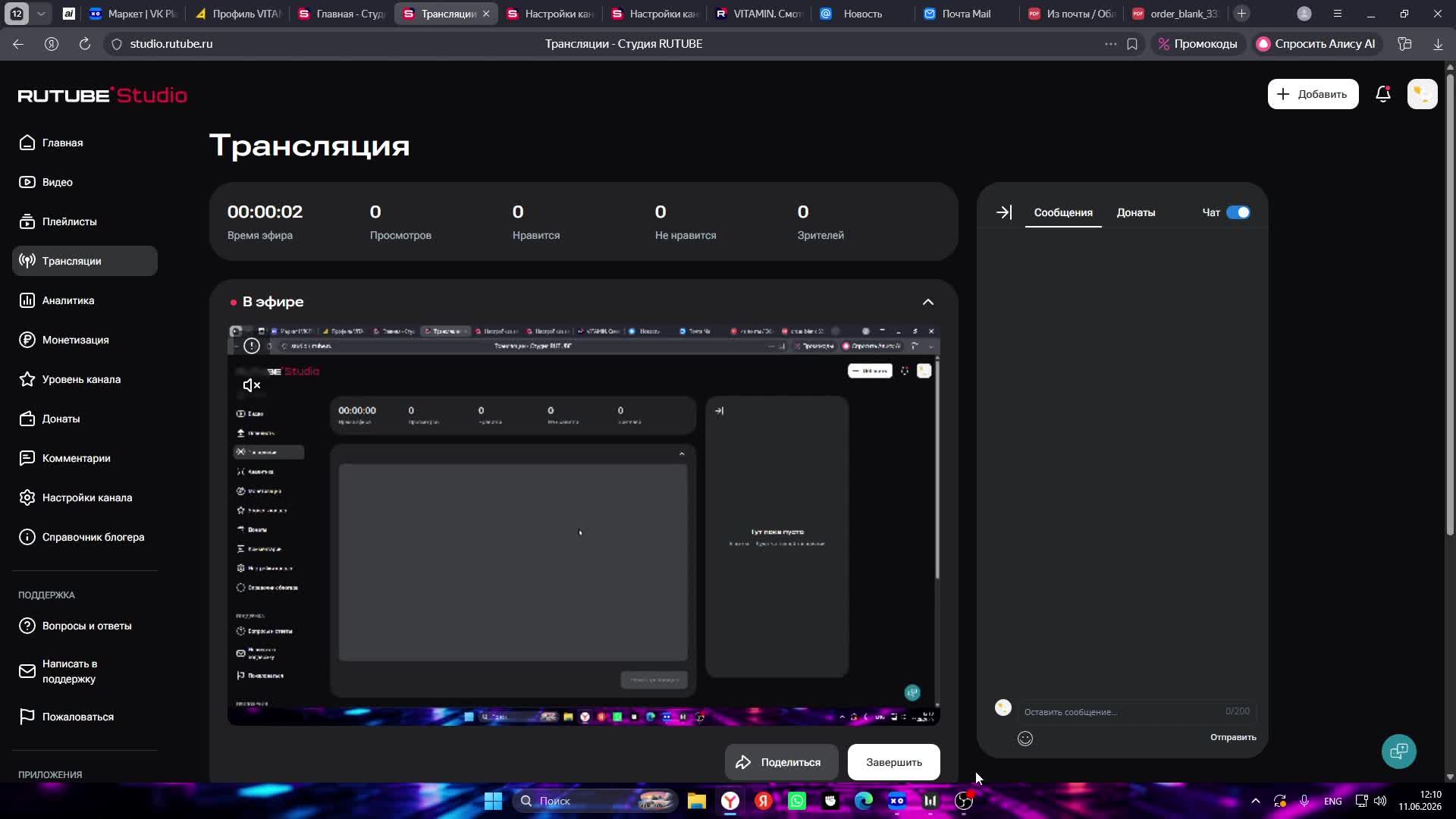Open File Explorer from taskbar
The image size is (1456, 819).
click(x=697, y=801)
